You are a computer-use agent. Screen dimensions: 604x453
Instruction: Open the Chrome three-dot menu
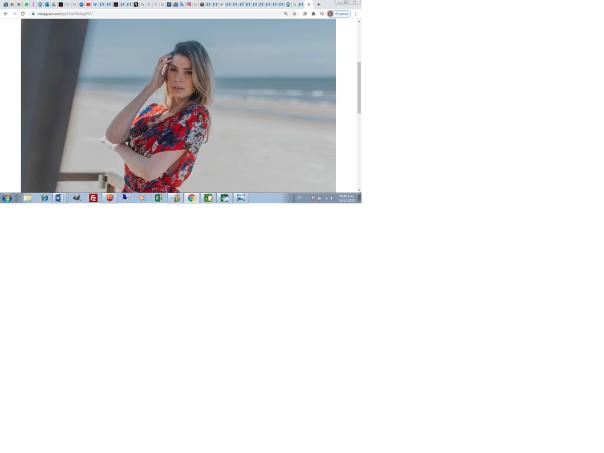[x=356, y=13]
